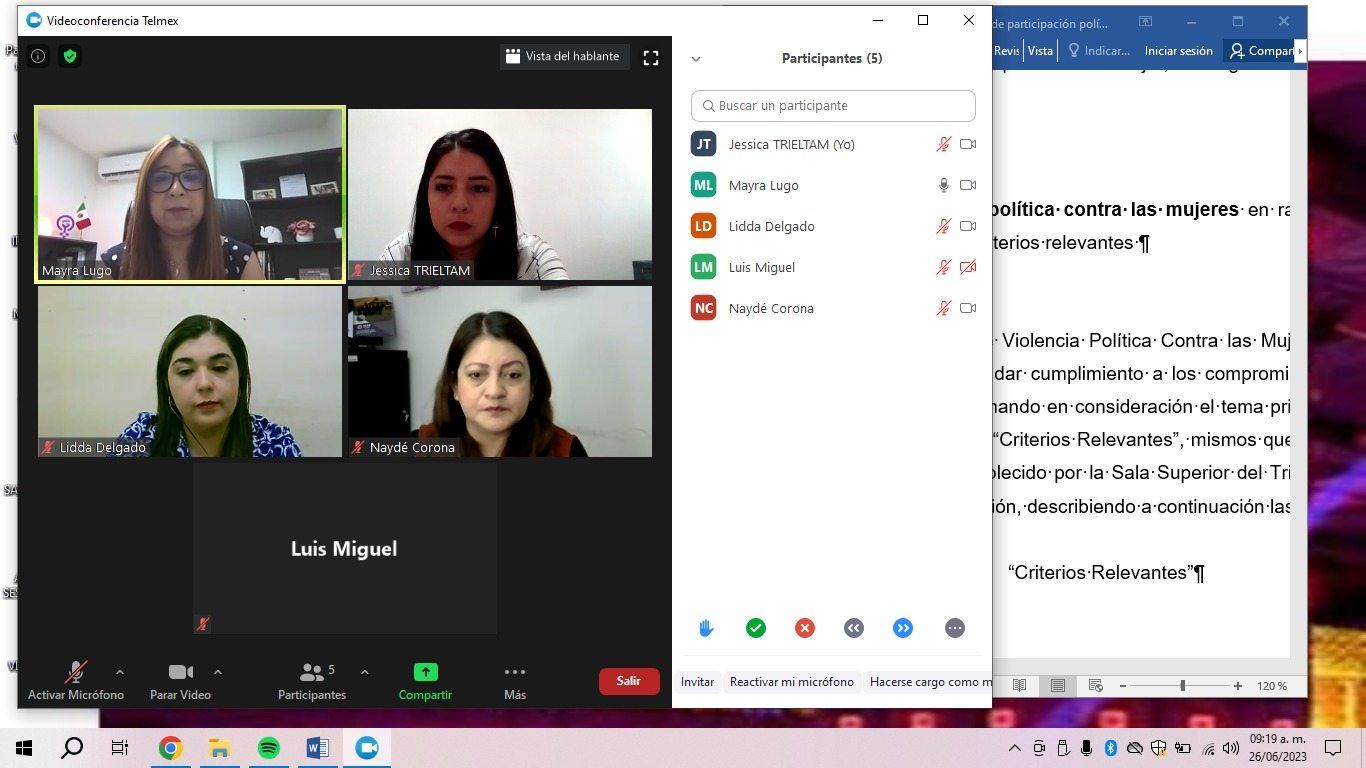Expand microphone options arrow beside Activar Micrófono
This screenshot has width=1366, height=768.
[120, 672]
